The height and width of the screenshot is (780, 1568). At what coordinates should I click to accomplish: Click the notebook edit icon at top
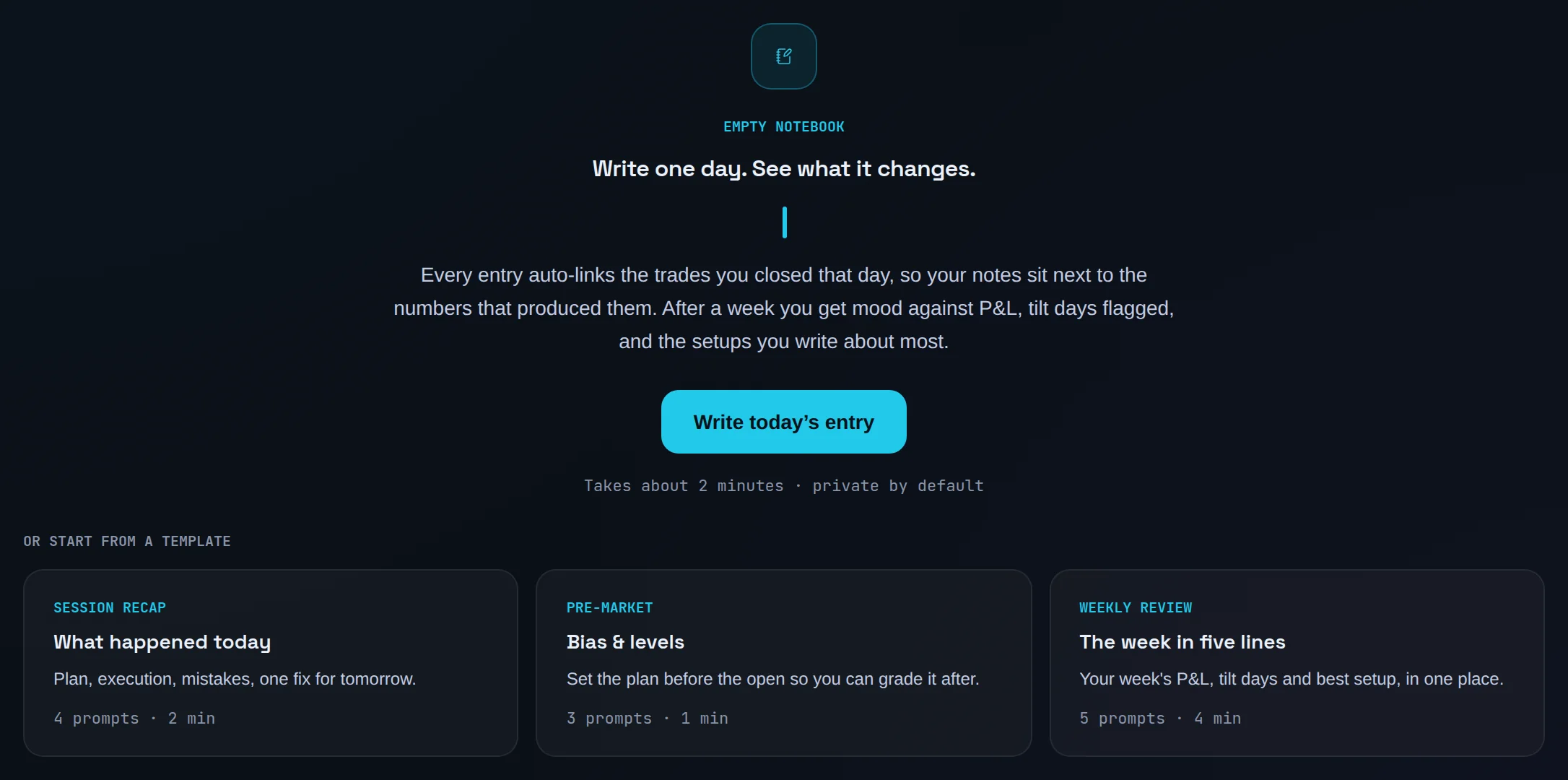coord(784,56)
